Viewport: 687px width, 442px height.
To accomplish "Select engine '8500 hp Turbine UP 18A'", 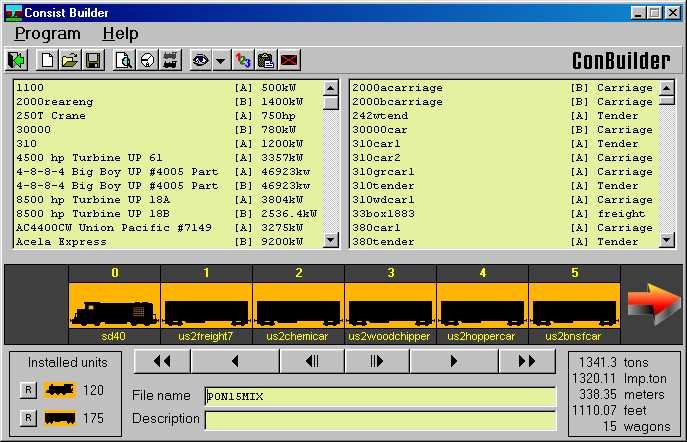I will point(167,200).
